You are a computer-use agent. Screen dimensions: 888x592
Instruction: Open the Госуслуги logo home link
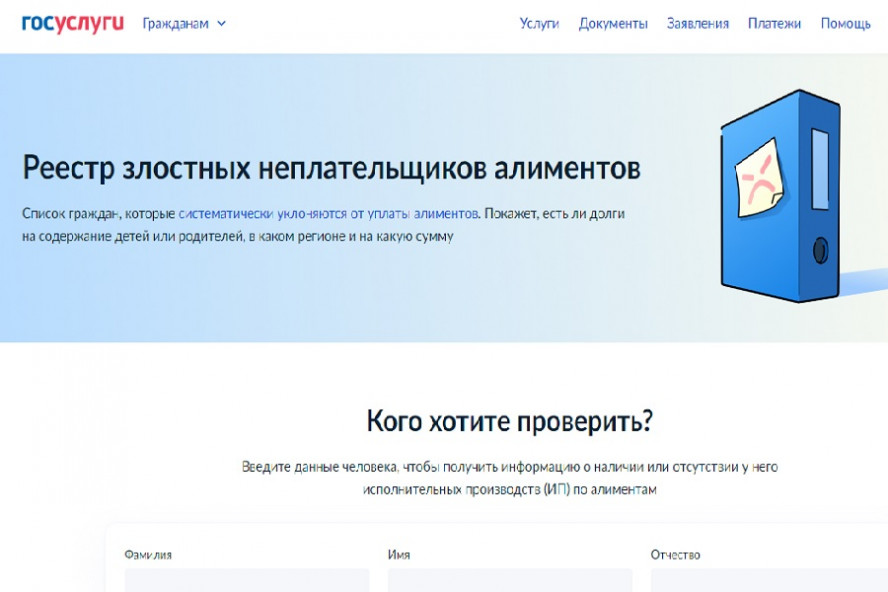72,24
